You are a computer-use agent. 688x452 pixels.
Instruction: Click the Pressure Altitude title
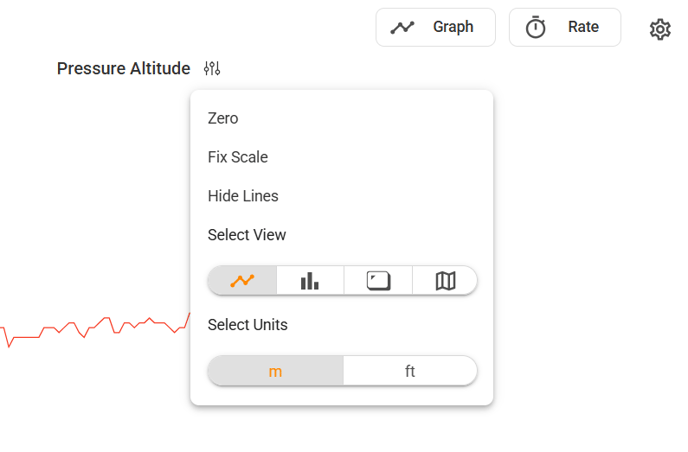pyautogui.click(x=124, y=68)
